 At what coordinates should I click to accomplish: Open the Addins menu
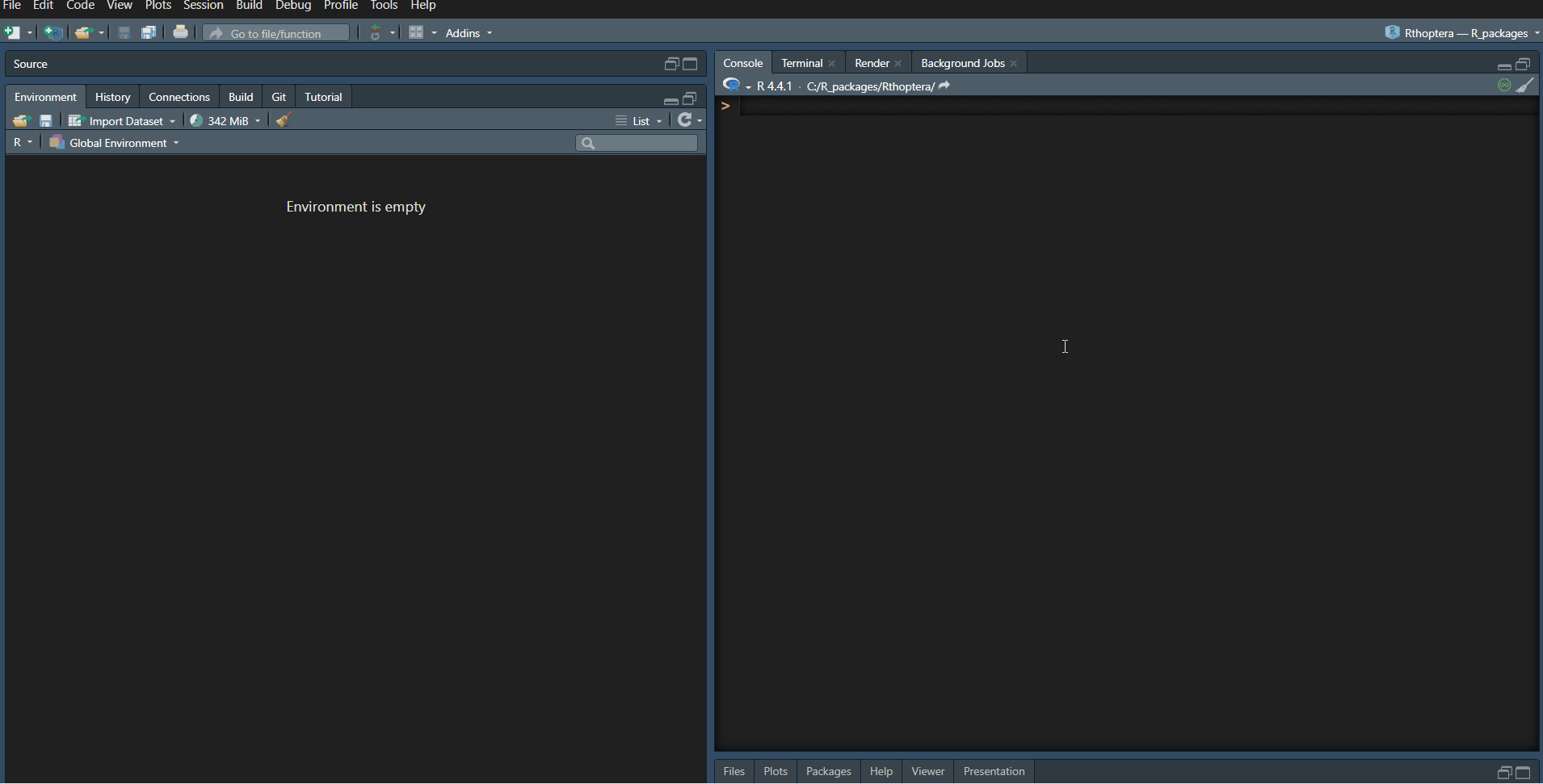(x=469, y=33)
